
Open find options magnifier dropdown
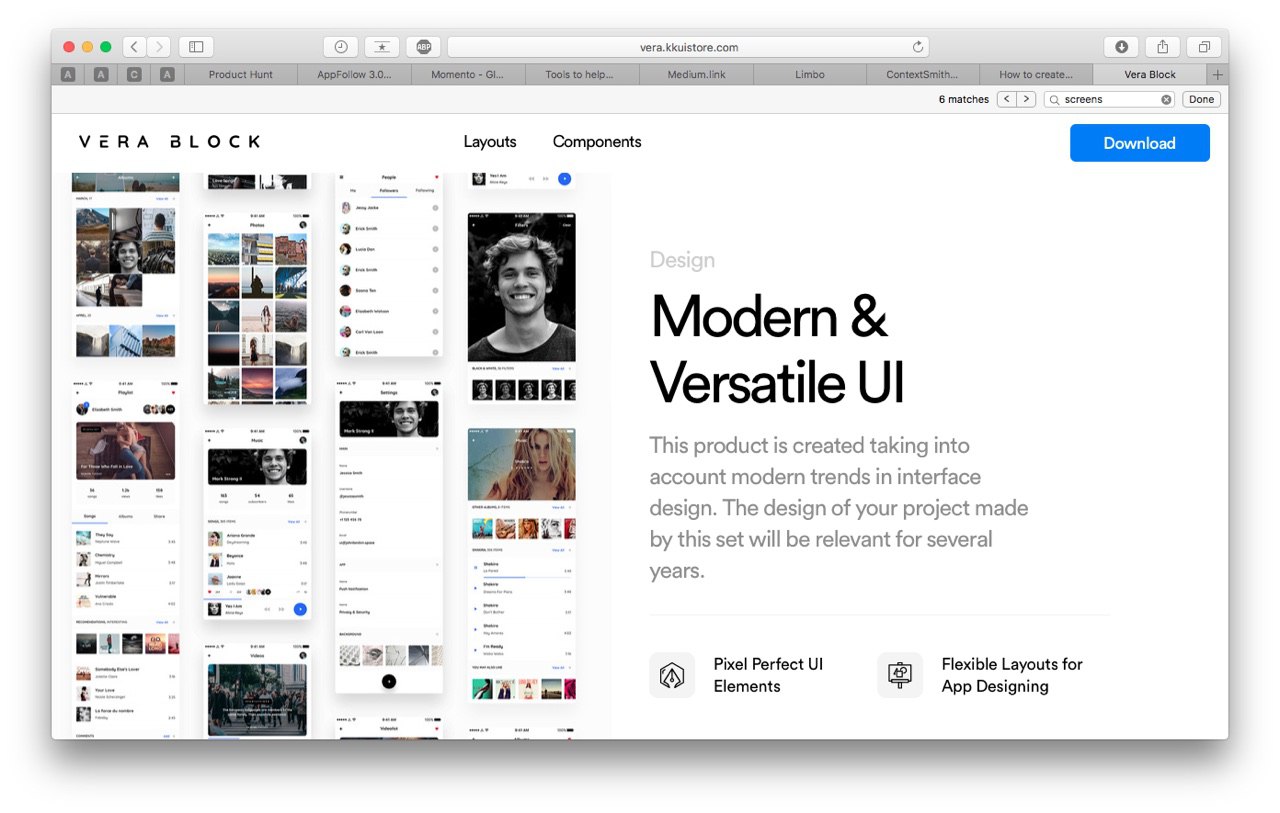pyautogui.click(x=1055, y=100)
